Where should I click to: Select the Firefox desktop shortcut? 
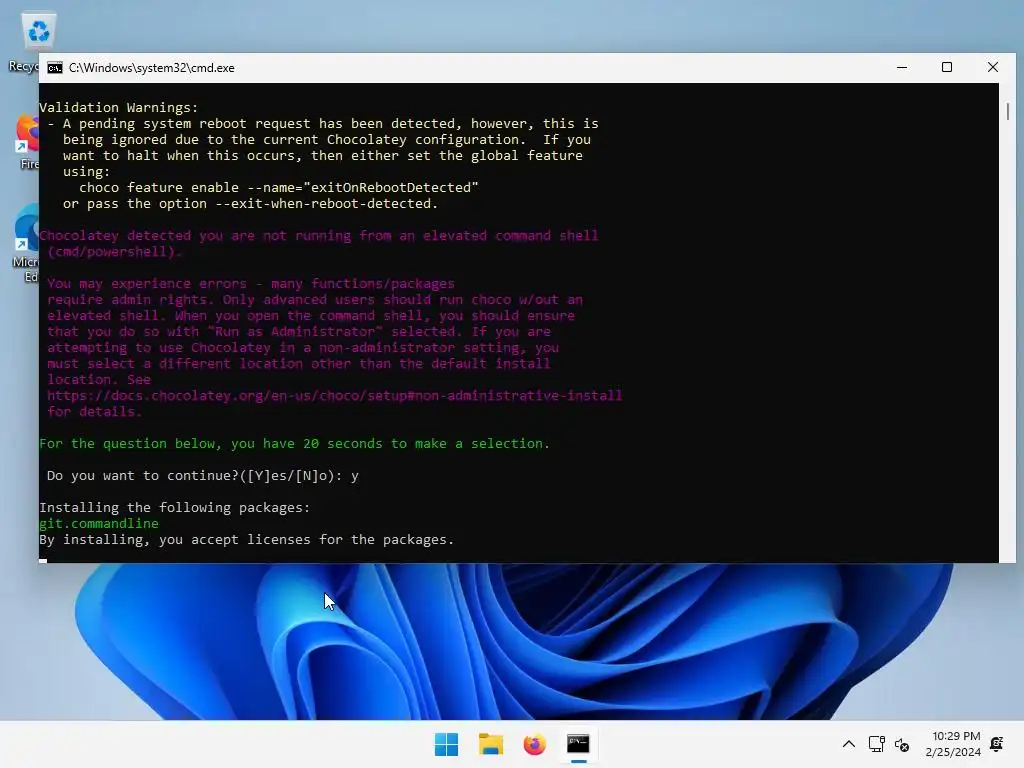point(28,142)
